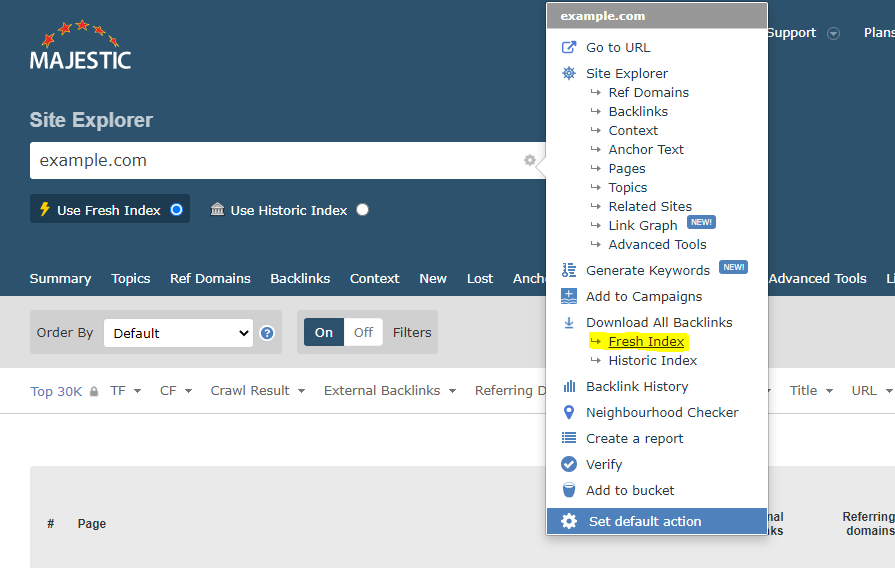Viewport: 895px width, 568px height.
Task: Click Set default action button
Action: (656, 521)
